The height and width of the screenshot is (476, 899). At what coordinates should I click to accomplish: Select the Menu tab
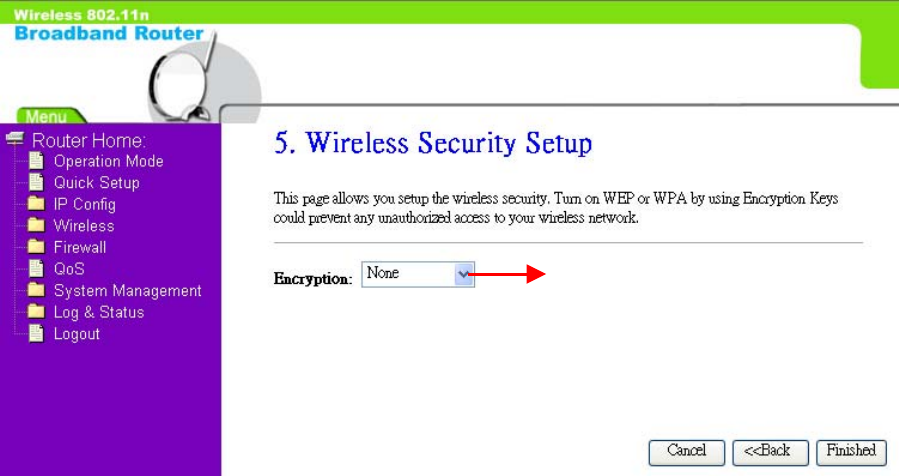(x=48, y=116)
